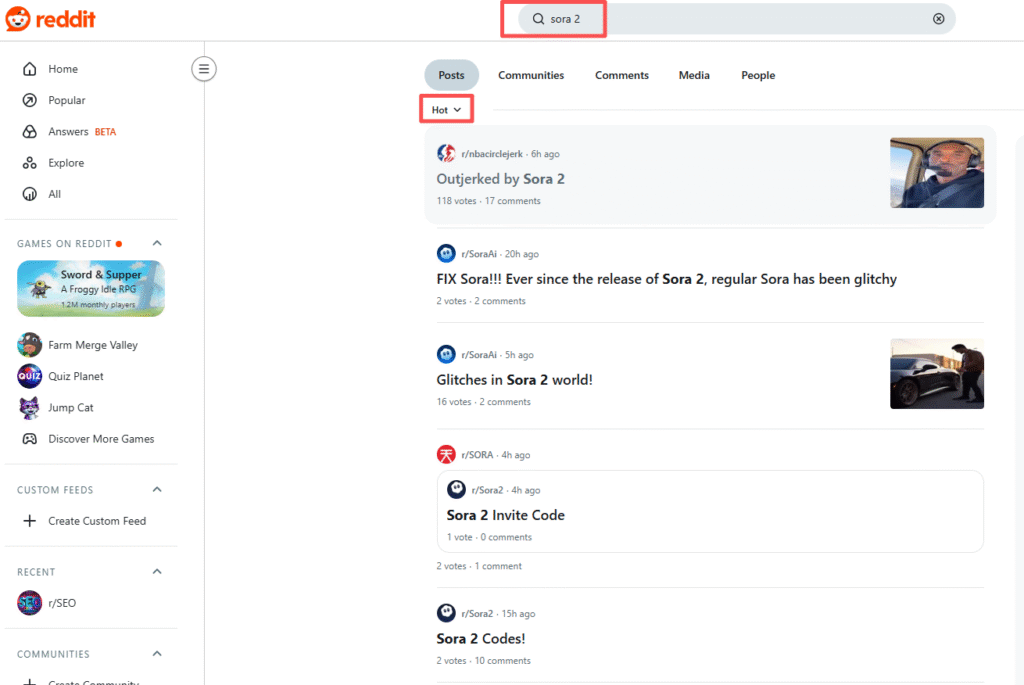Open Answers BETA section
The height and width of the screenshot is (685, 1024).
(75, 131)
